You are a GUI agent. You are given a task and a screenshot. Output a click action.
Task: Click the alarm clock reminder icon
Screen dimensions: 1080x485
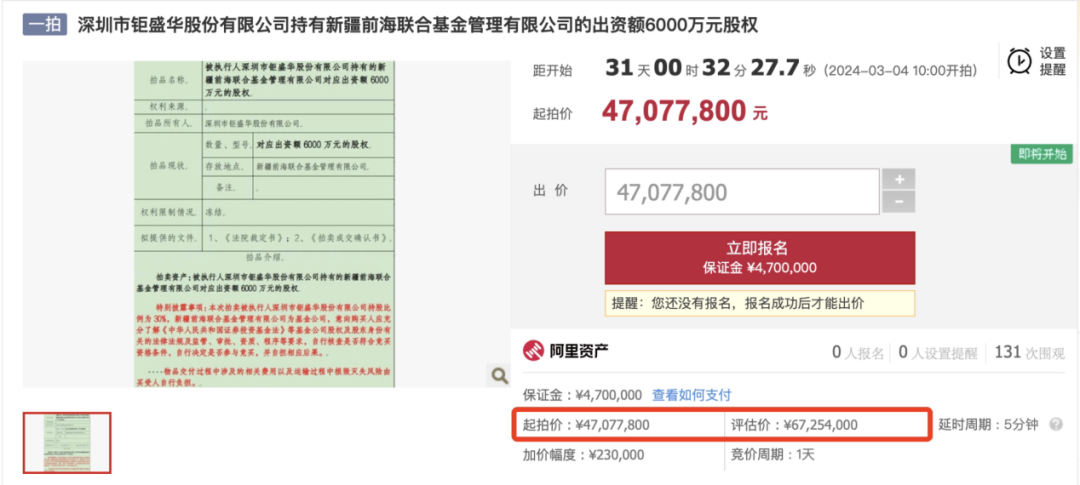click(x=1019, y=61)
